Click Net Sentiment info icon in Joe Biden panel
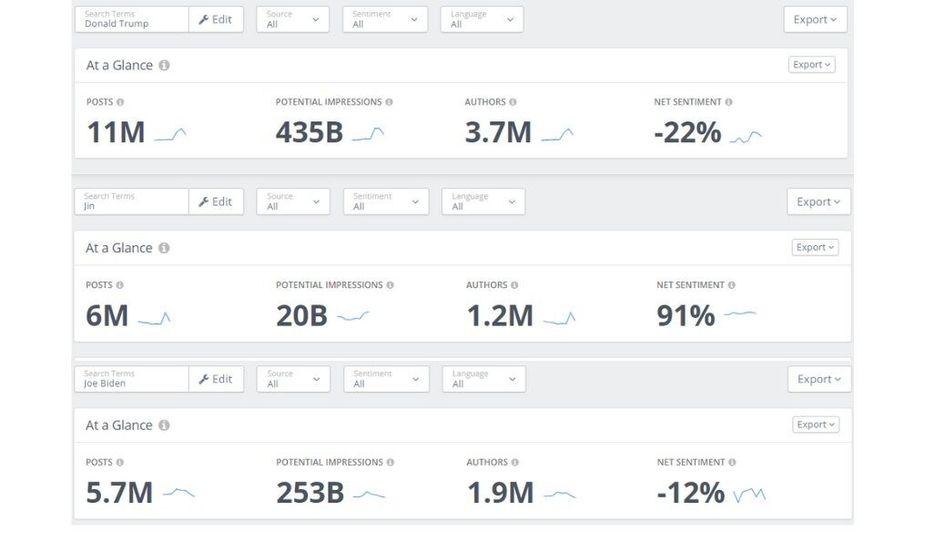The width and height of the screenshot is (925, 544). [731, 462]
